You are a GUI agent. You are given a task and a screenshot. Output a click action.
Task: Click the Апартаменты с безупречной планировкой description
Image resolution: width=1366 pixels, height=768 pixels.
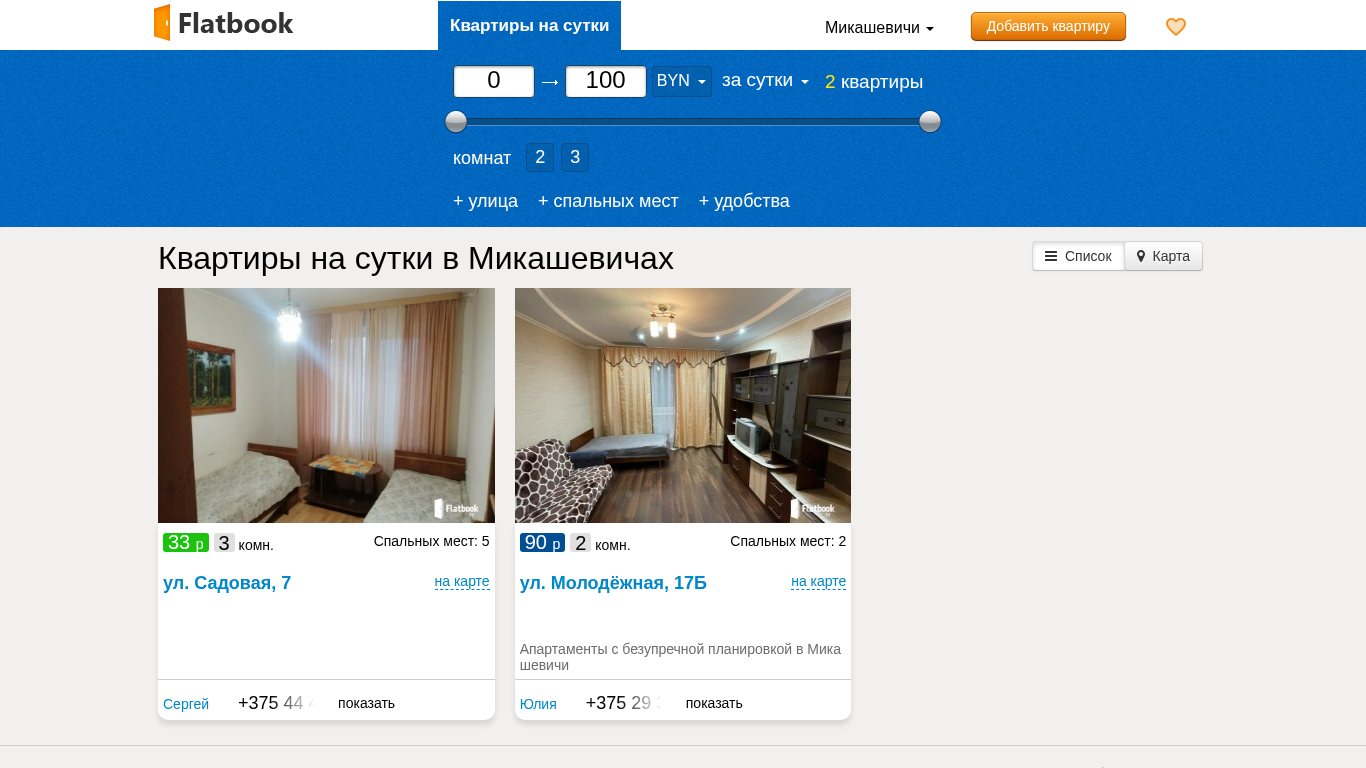(681, 657)
